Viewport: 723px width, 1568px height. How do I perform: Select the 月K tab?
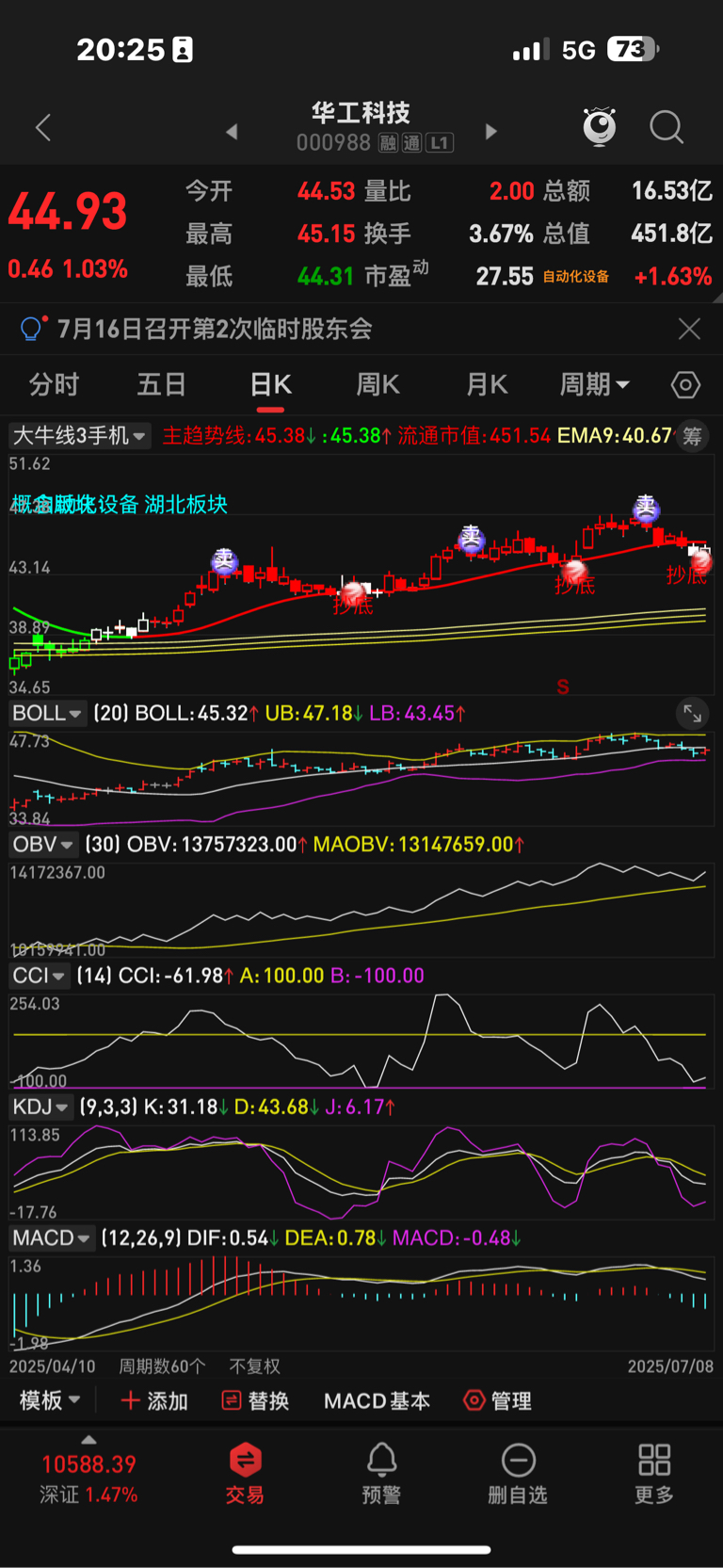click(487, 384)
